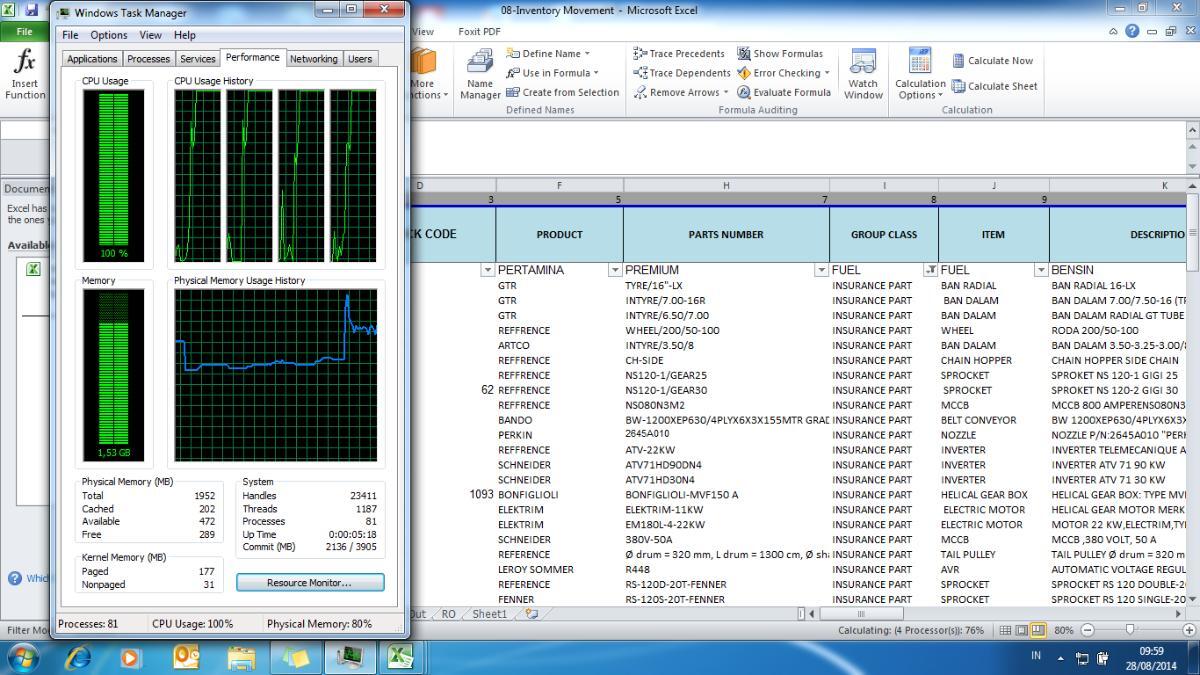Open Windows Media Player from taskbar
This screenshot has width=1200, height=675.
(x=131, y=657)
